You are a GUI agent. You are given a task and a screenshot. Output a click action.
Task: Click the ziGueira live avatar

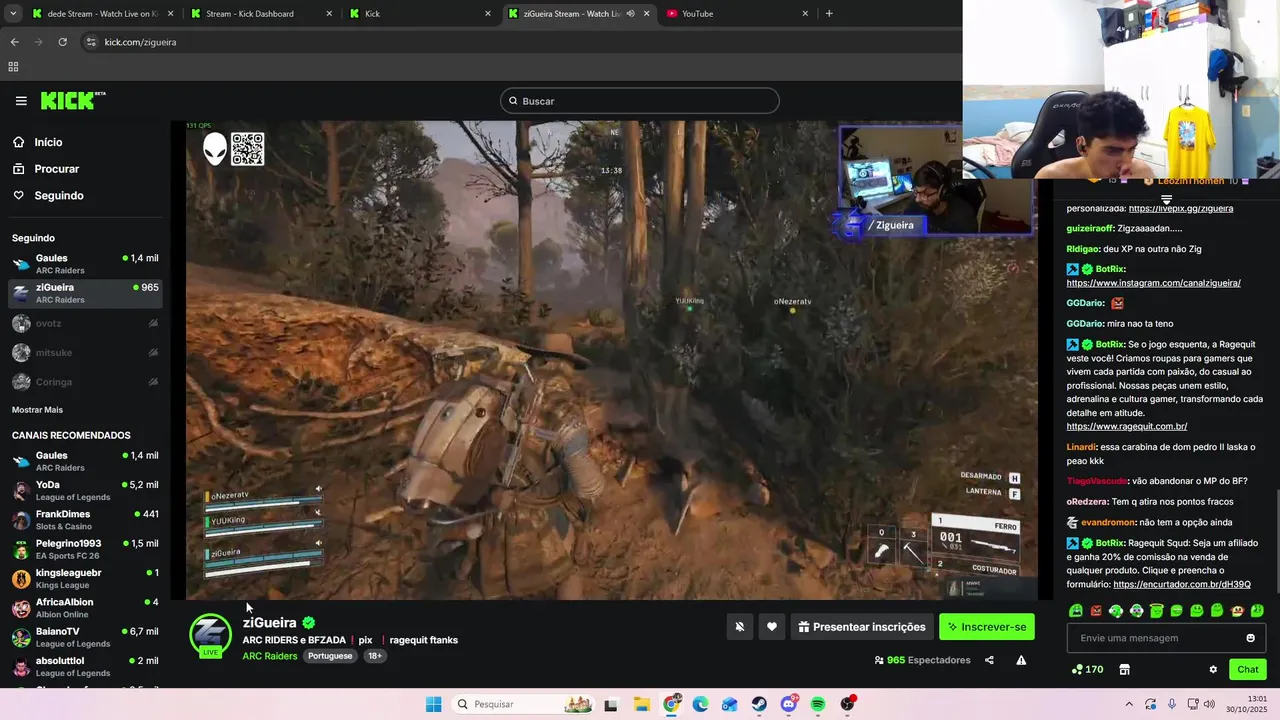pos(211,636)
